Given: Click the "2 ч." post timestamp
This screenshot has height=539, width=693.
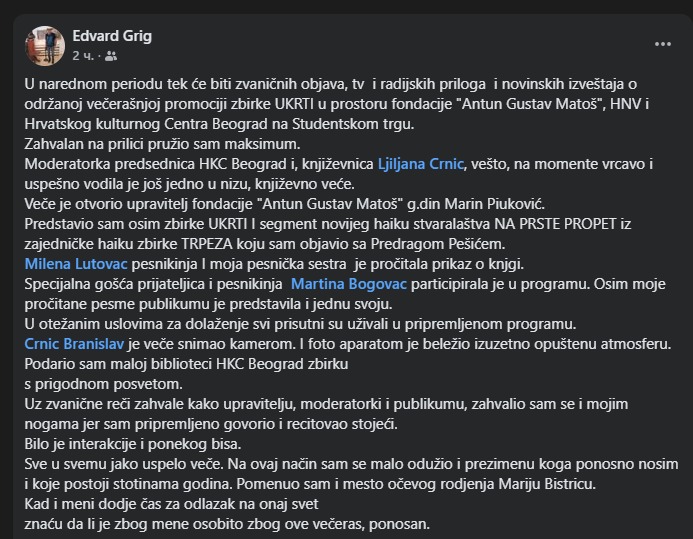Looking at the screenshot, I should (83, 56).
